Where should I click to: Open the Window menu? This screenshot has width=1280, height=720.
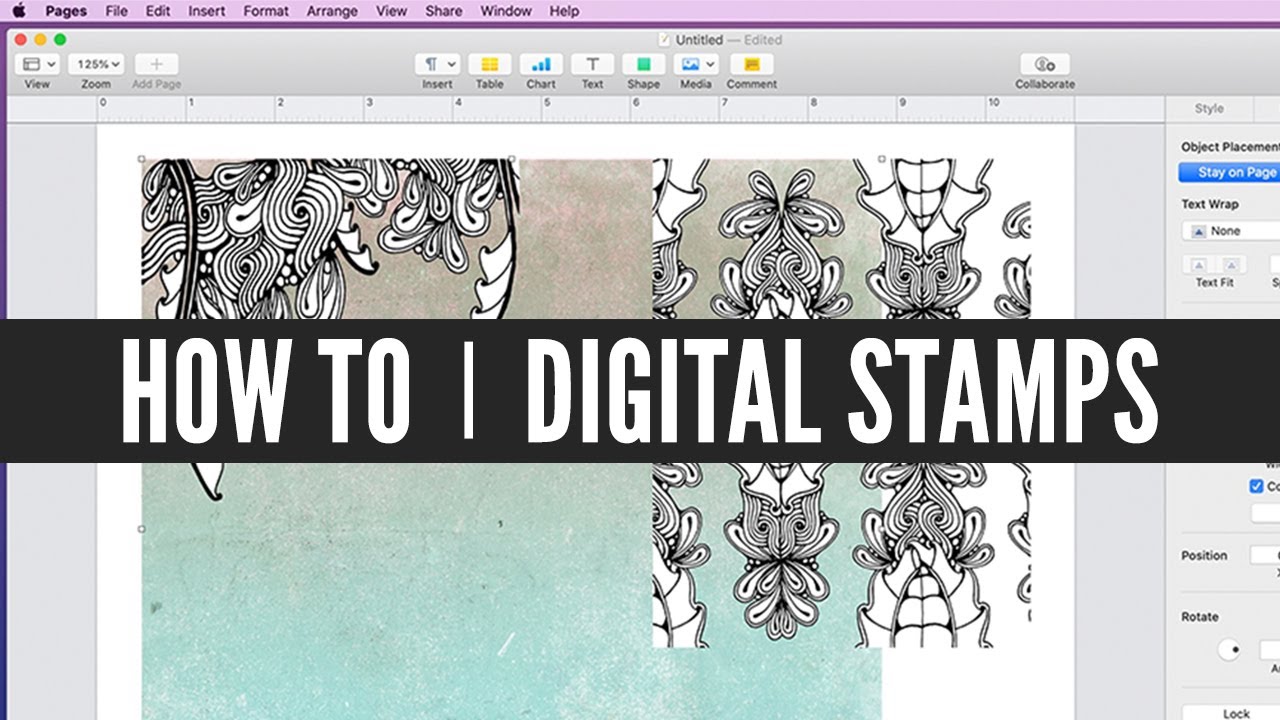point(506,11)
